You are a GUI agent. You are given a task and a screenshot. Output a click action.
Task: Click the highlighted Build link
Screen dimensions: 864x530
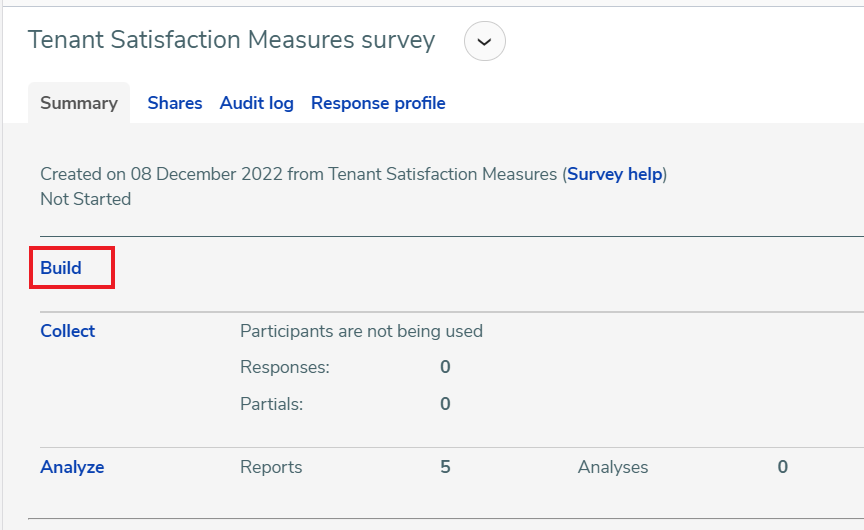pos(61,268)
